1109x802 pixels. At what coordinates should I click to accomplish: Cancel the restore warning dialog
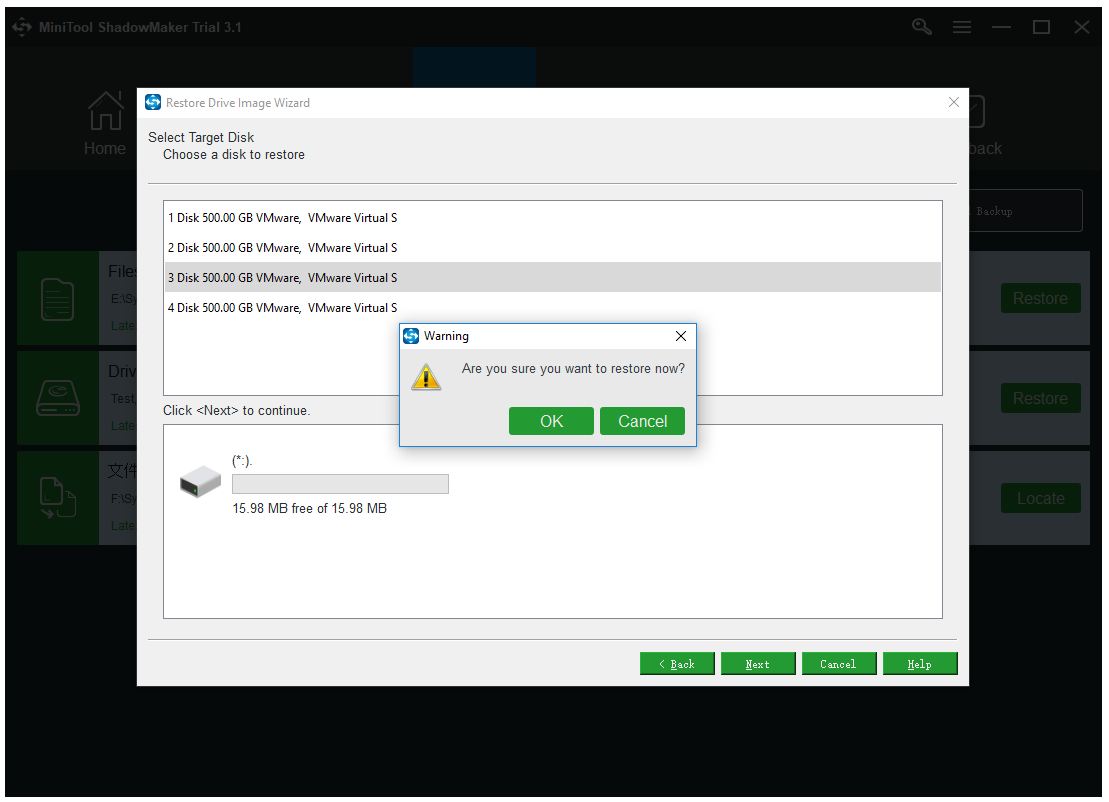click(642, 421)
